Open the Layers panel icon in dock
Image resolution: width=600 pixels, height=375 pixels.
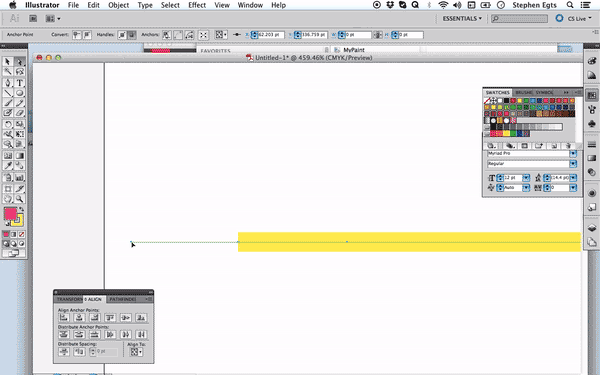[592, 228]
